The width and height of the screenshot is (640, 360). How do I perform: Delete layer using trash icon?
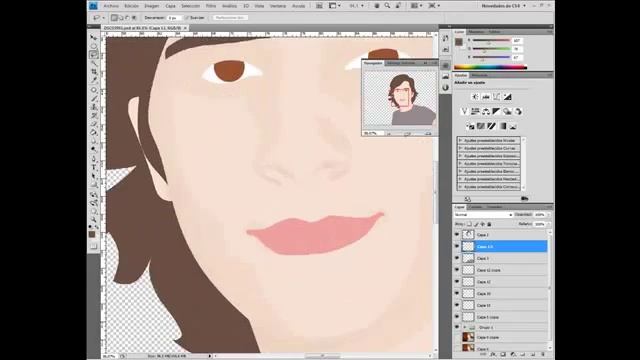tap(543, 355)
